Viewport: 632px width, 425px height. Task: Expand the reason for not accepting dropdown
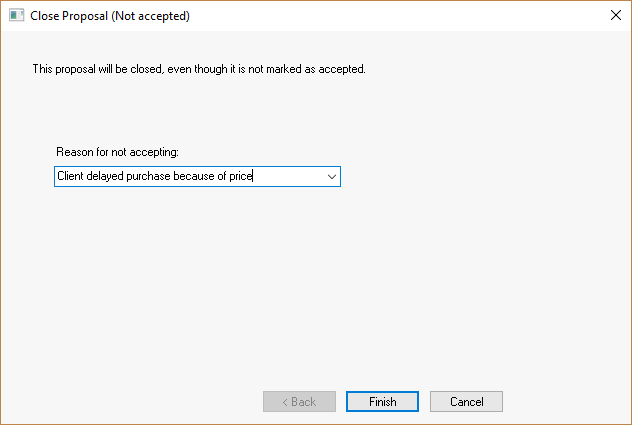[x=331, y=177]
